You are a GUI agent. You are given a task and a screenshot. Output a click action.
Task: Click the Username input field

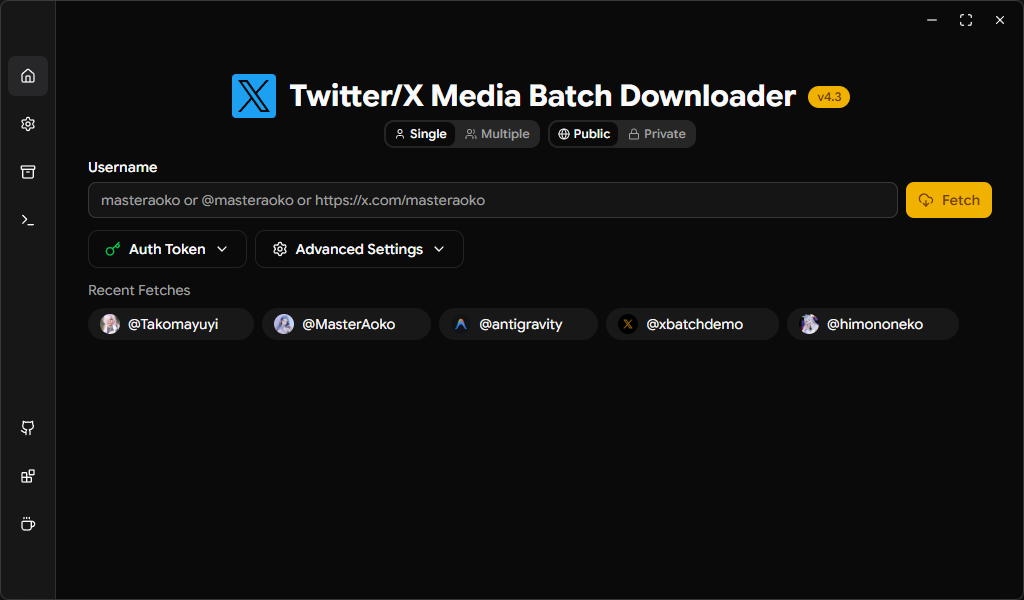pos(493,200)
